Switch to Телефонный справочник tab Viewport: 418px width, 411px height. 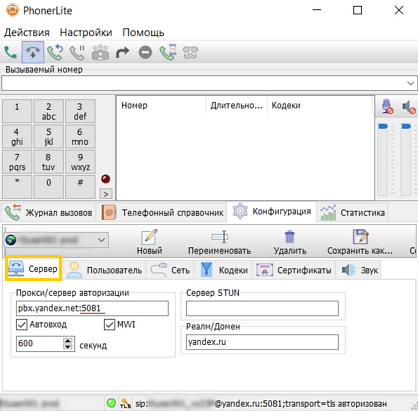point(163,212)
